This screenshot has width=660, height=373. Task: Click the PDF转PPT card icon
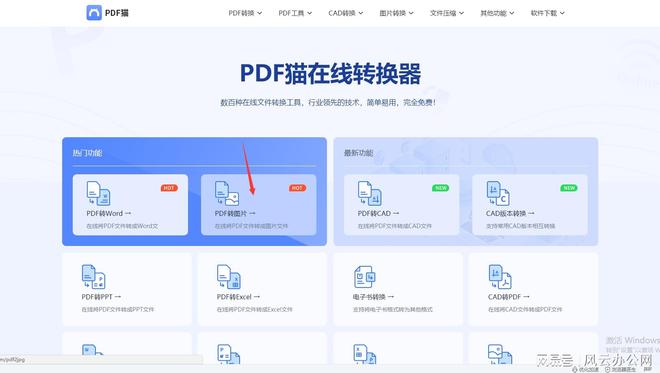coord(93,277)
